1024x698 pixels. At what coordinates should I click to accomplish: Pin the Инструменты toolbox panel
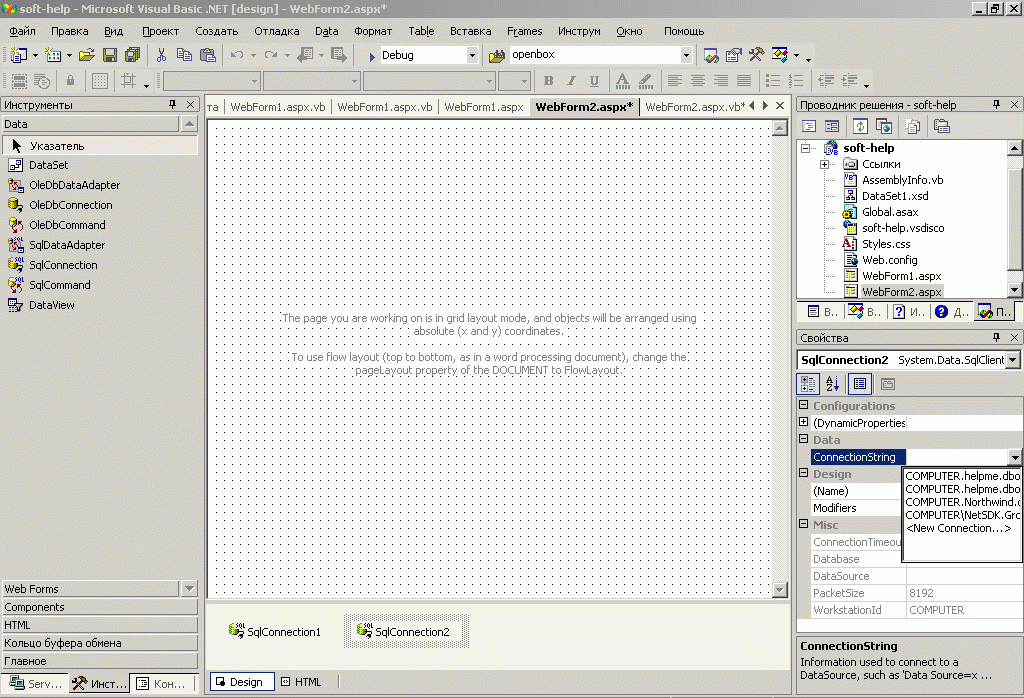click(172, 104)
